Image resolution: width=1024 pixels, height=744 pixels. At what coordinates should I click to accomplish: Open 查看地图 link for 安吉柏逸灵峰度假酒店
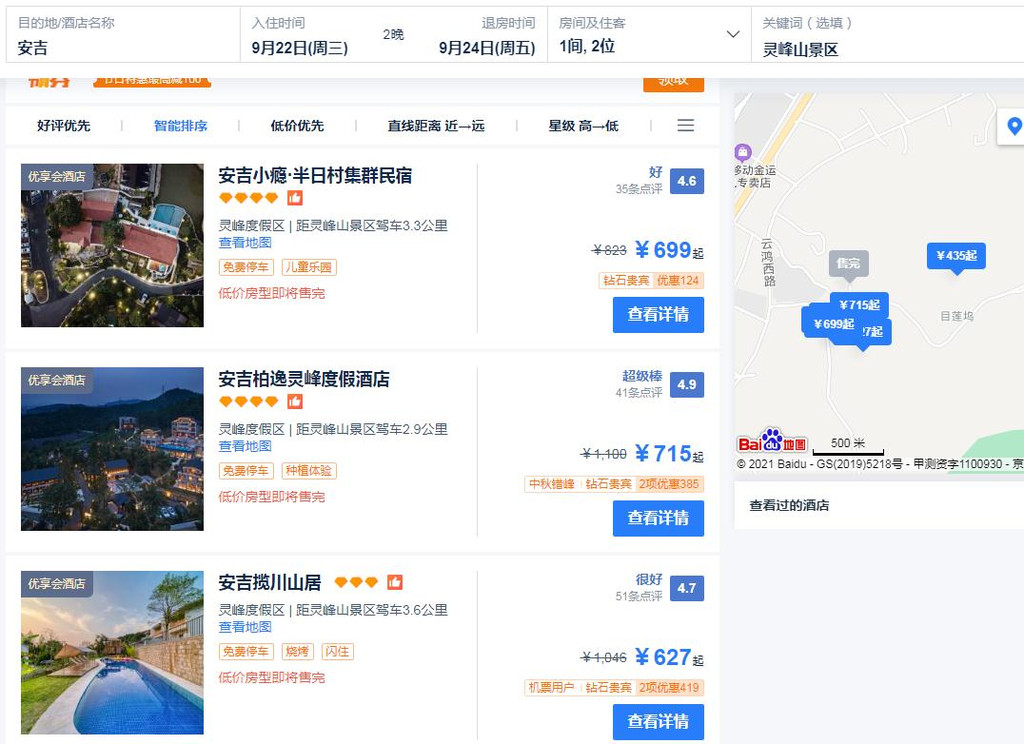pyautogui.click(x=245, y=446)
